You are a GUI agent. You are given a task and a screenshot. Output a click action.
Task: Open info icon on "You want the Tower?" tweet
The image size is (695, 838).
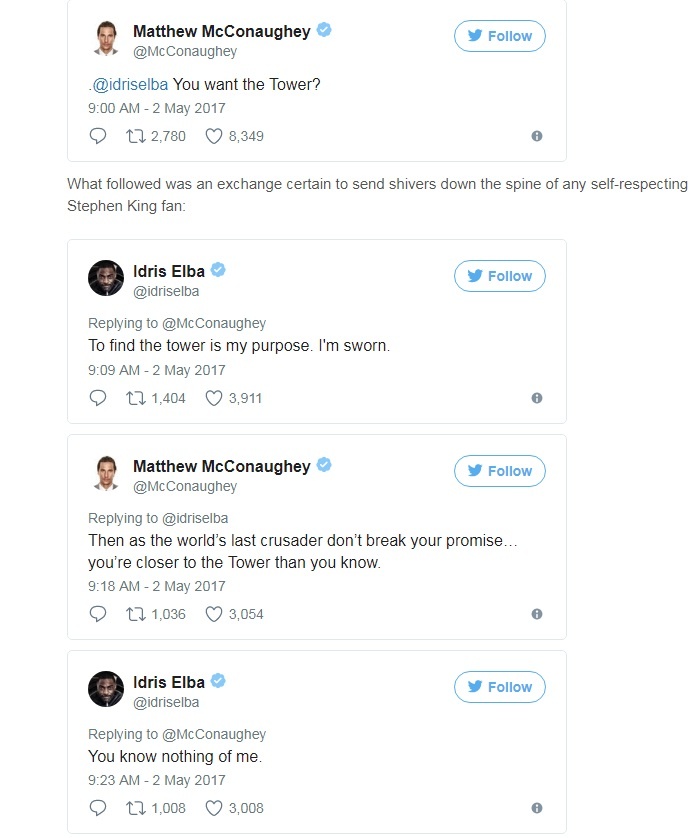click(x=537, y=136)
